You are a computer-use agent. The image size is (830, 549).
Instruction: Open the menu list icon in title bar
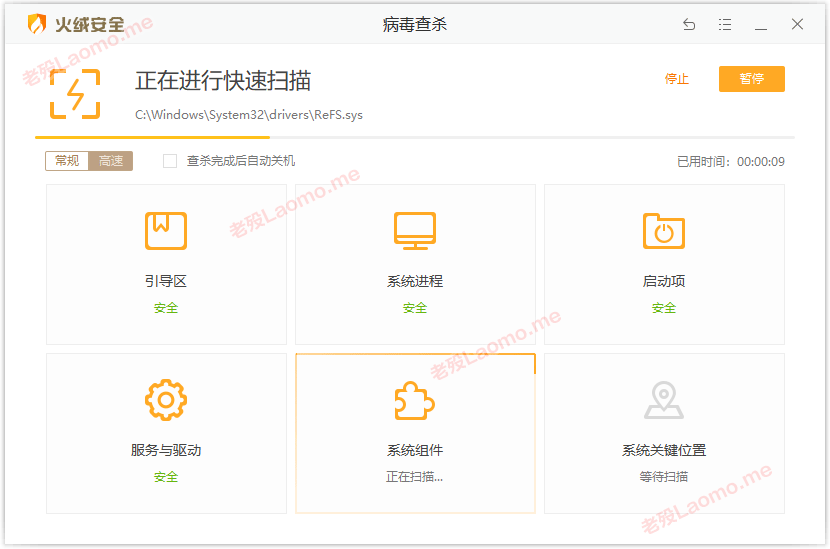(725, 24)
